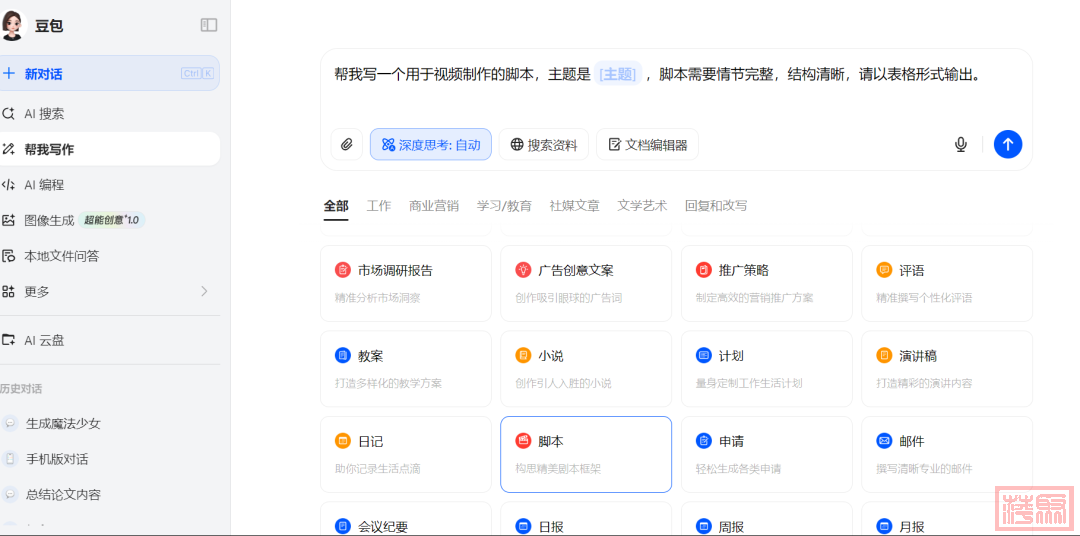
Task: Click the 本地文件问答 document icon
Action: click(x=8, y=256)
